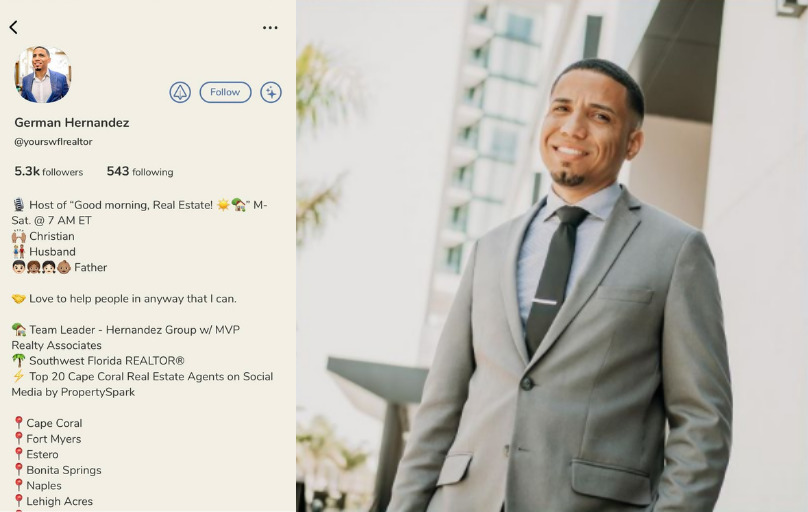The image size is (808, 512).
Task: Select the Fort Myers location line
Action: coord(47,439)
